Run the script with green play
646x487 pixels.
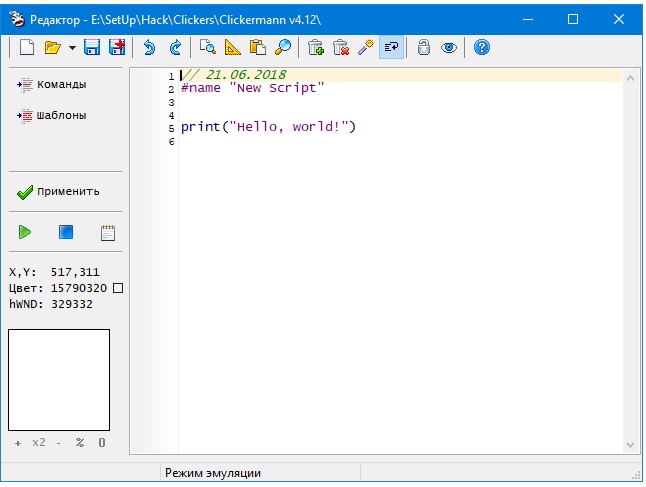click(x=25, y=232)
